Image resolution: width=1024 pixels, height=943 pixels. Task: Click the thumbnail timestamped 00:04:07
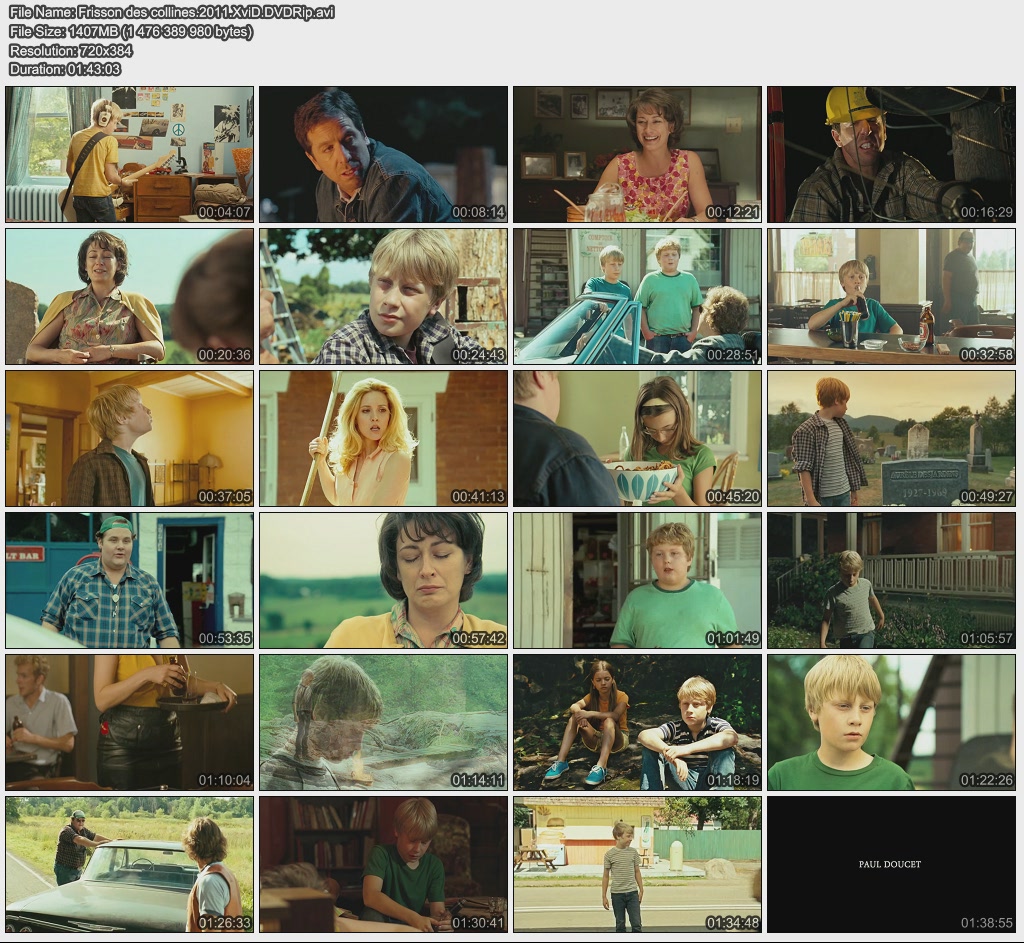click(x=130, y=154)
